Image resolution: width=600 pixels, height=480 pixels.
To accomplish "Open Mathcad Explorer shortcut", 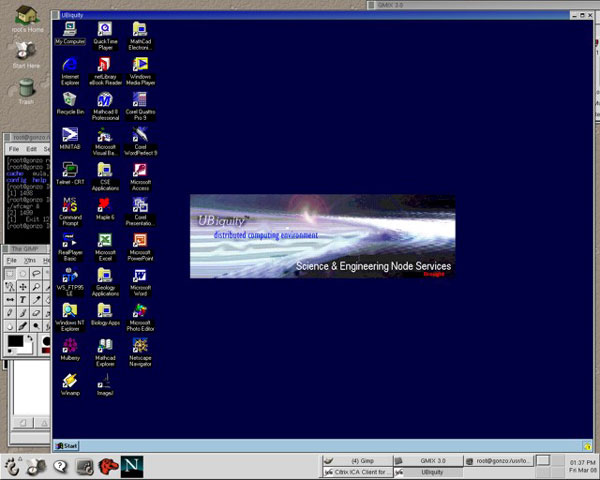I will pos(105,353).
